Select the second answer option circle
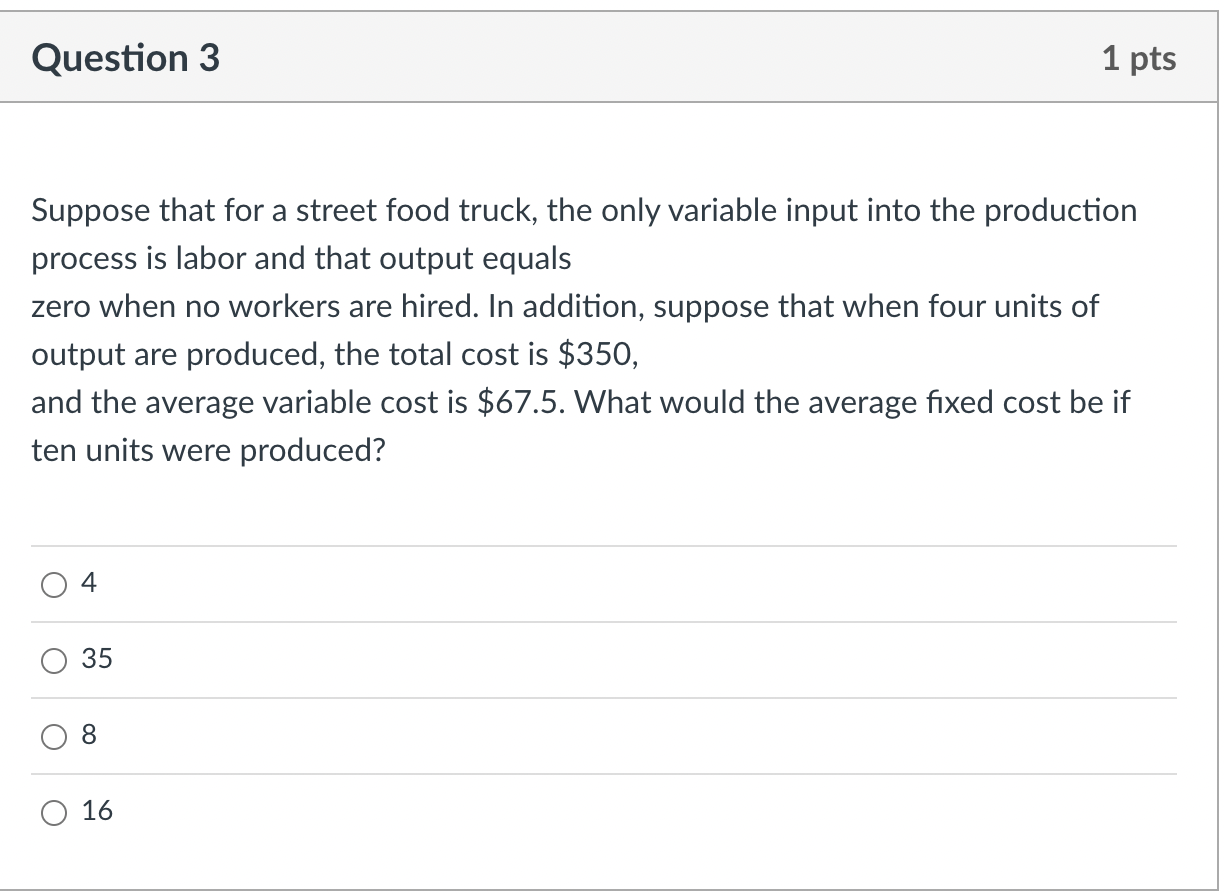Viewport: 1224px width, 895px height. pos(53,659)
